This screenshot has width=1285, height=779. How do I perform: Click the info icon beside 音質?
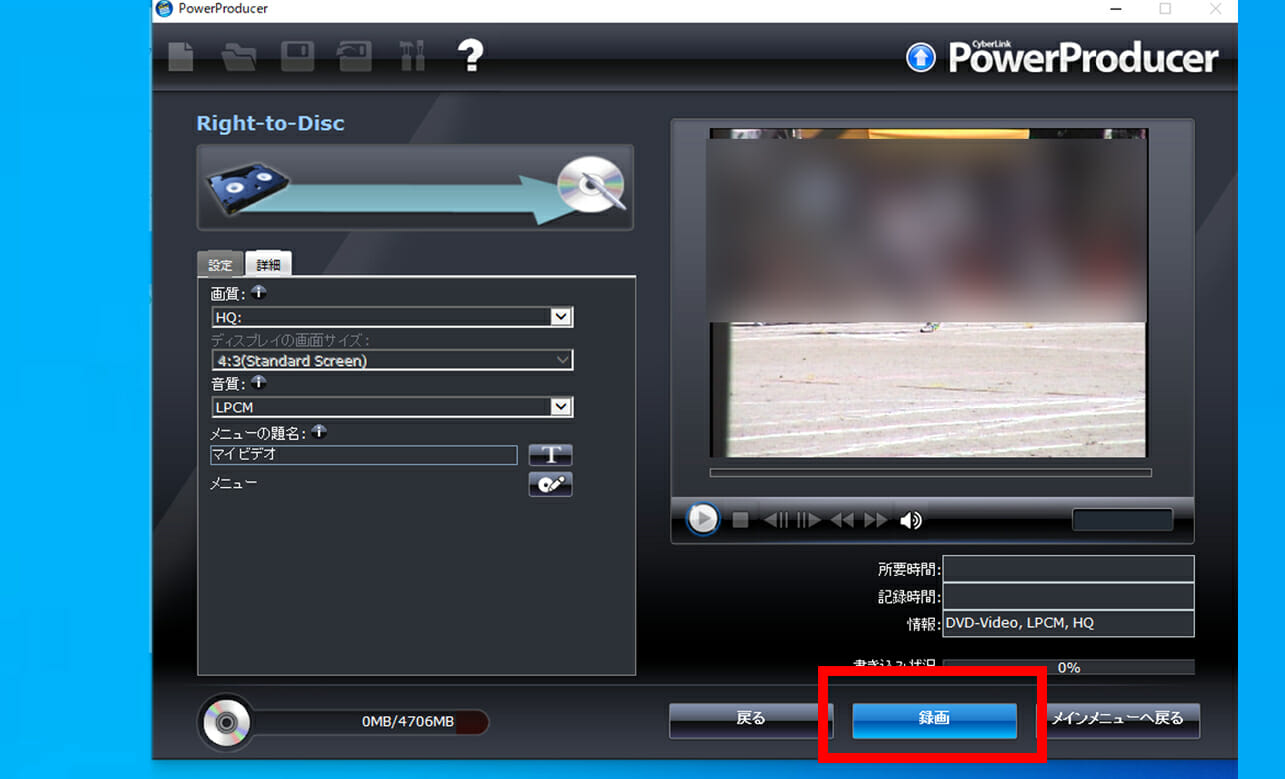[259, 382]
